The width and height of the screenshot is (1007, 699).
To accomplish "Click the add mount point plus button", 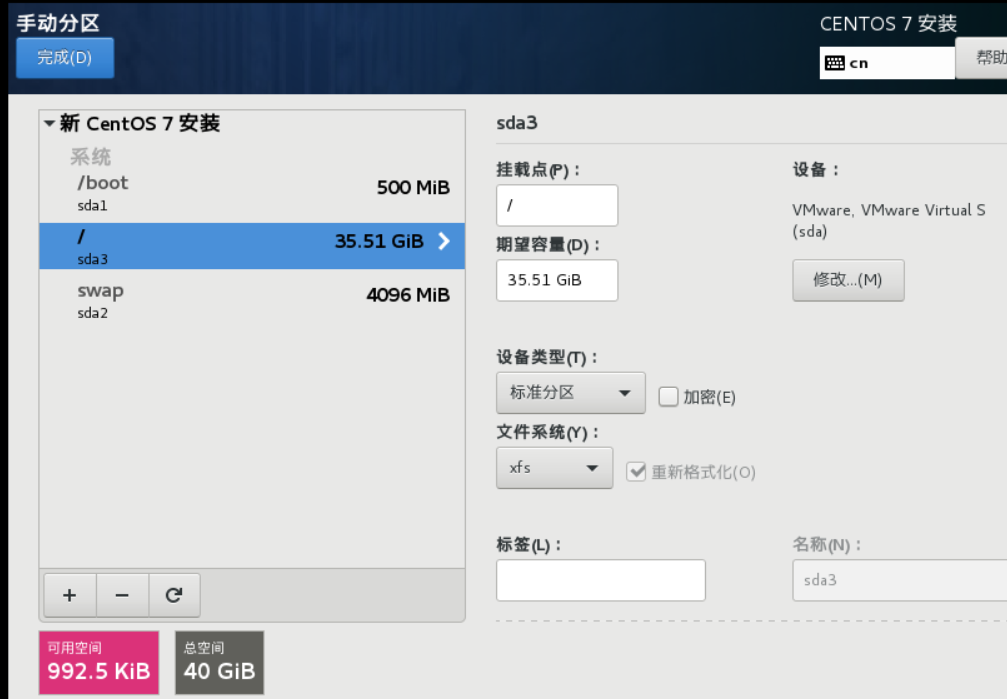I will coord(70,595).
